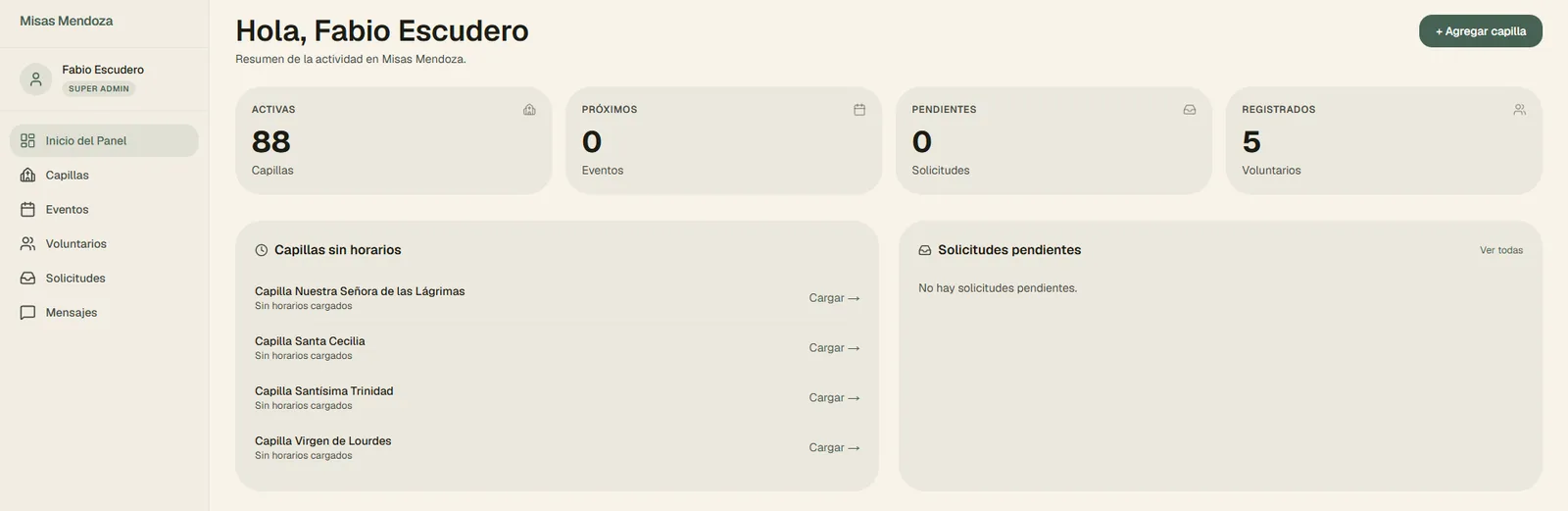Screen dimensions: 1568x511
Task: Click the Solicitudes inbox icon in sidebar
Action: coord(27,278)
